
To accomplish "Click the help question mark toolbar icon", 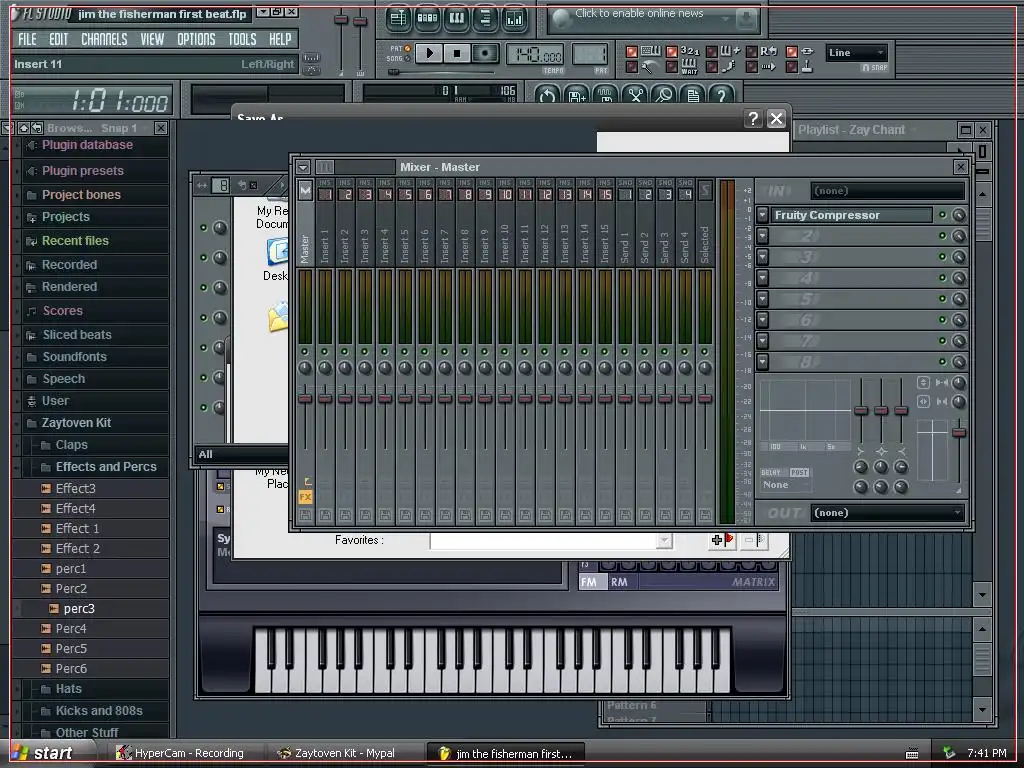I will tap(722, 95).
